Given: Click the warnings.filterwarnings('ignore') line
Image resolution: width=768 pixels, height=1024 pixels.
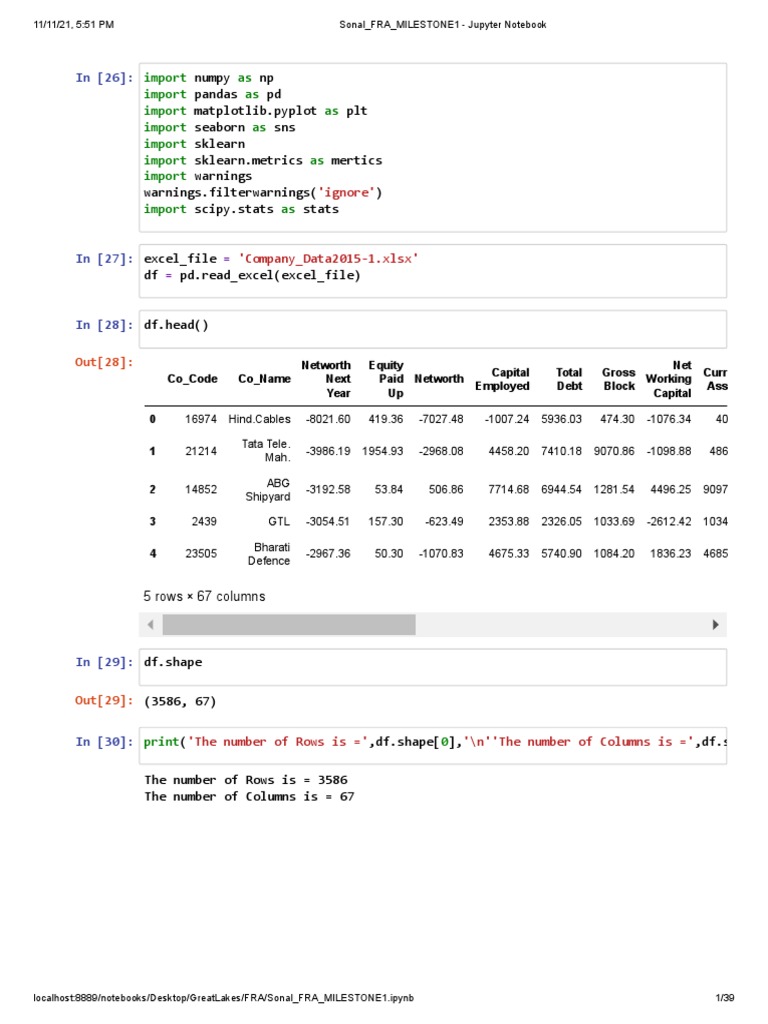Looking at the screenshot, I should coord(263,193).
